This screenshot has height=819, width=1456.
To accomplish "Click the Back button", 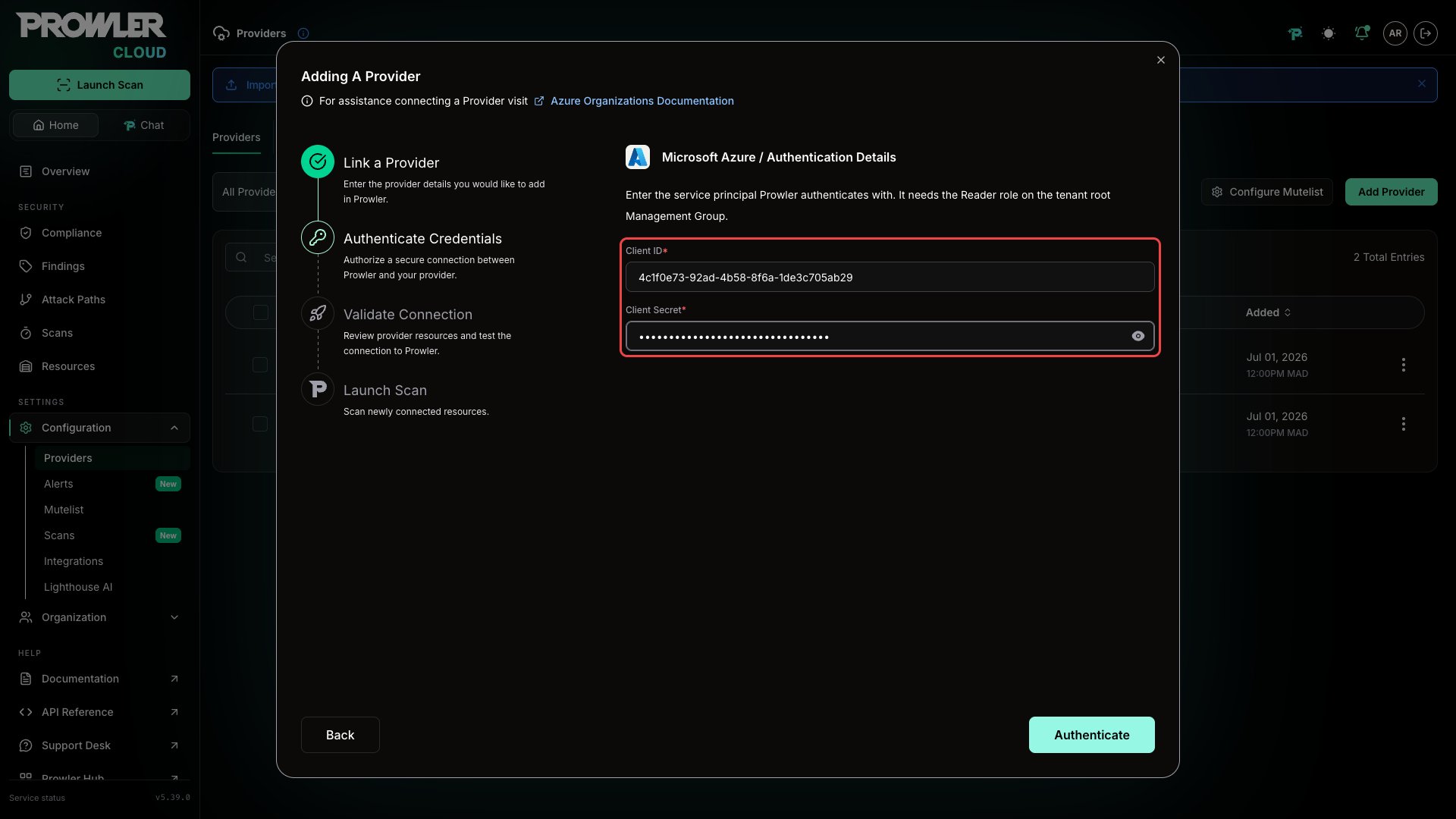I will 340,735.
